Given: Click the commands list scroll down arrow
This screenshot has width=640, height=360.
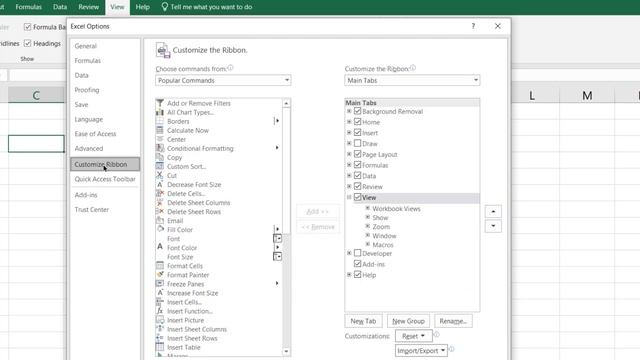Looking at the screenshot, I should [x=286, y=351].
